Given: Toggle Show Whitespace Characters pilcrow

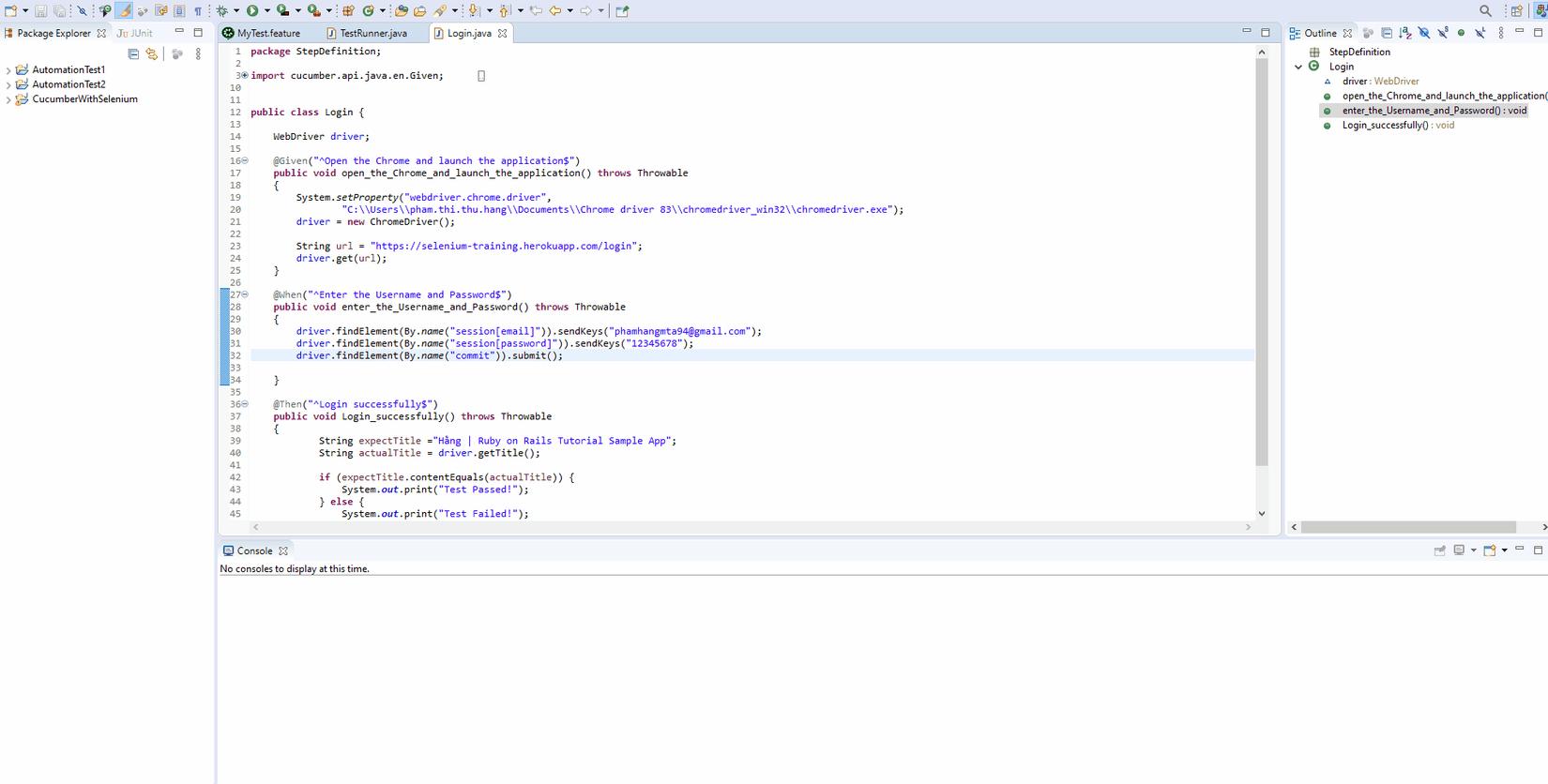Looking at the screenshot, I should point(198,10).
